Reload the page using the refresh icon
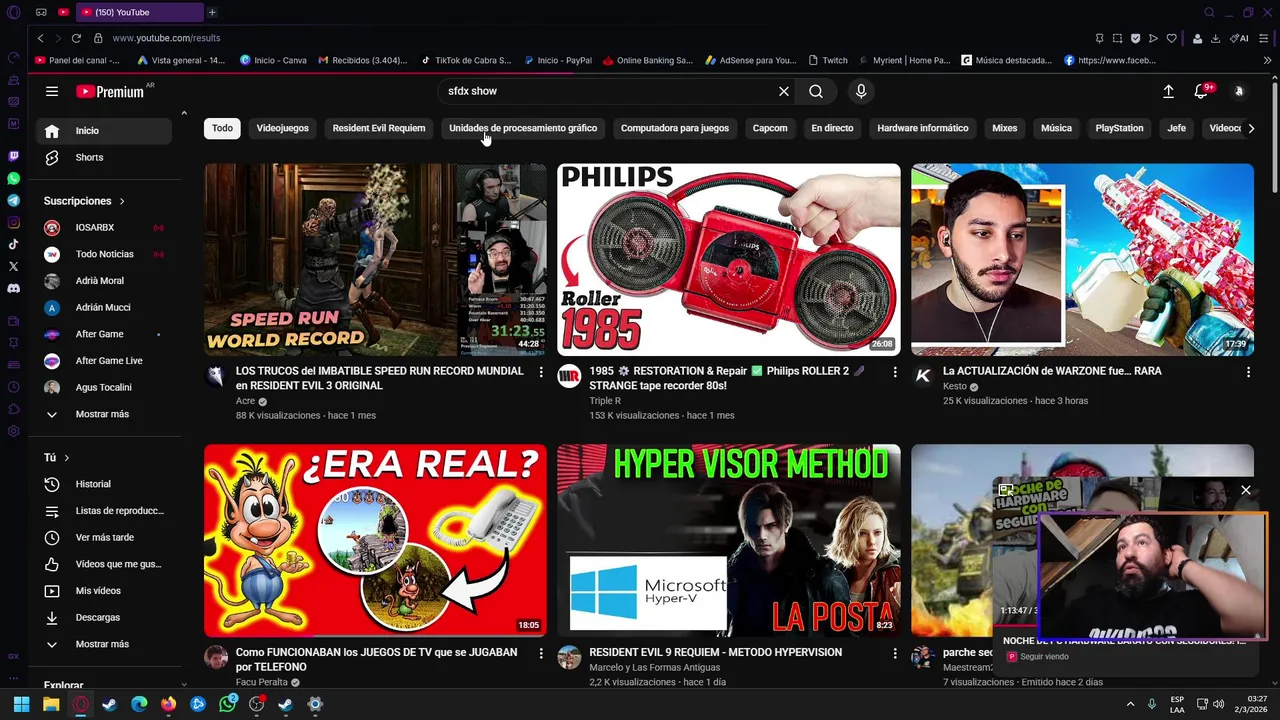Screen dimensions: 1280x720 (76, 38)
